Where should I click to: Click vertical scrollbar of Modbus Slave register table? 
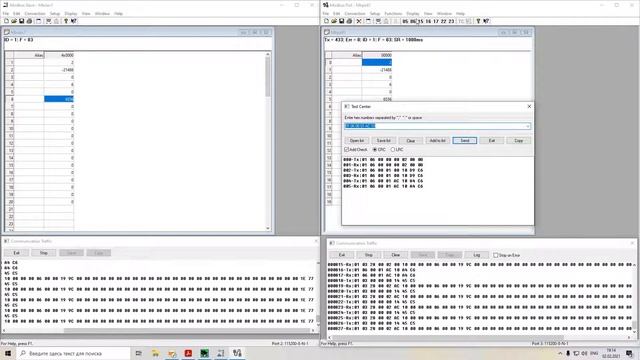[x=268, y=141]
